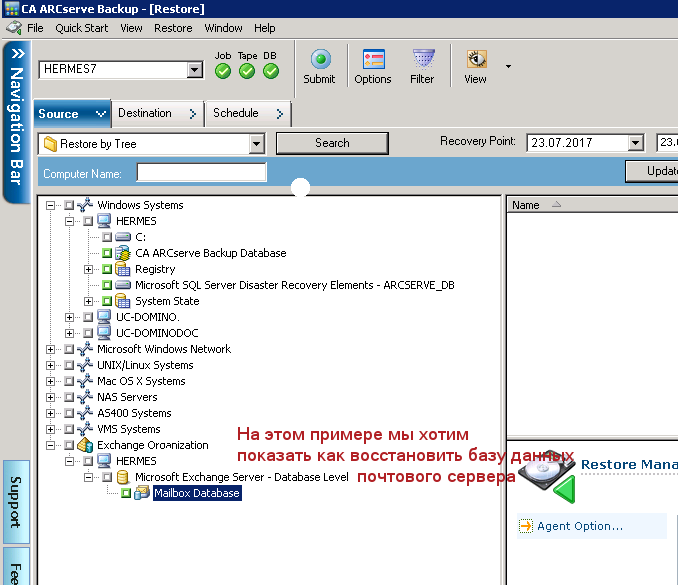Expand the Registry tree node

[x=88, y=269]
